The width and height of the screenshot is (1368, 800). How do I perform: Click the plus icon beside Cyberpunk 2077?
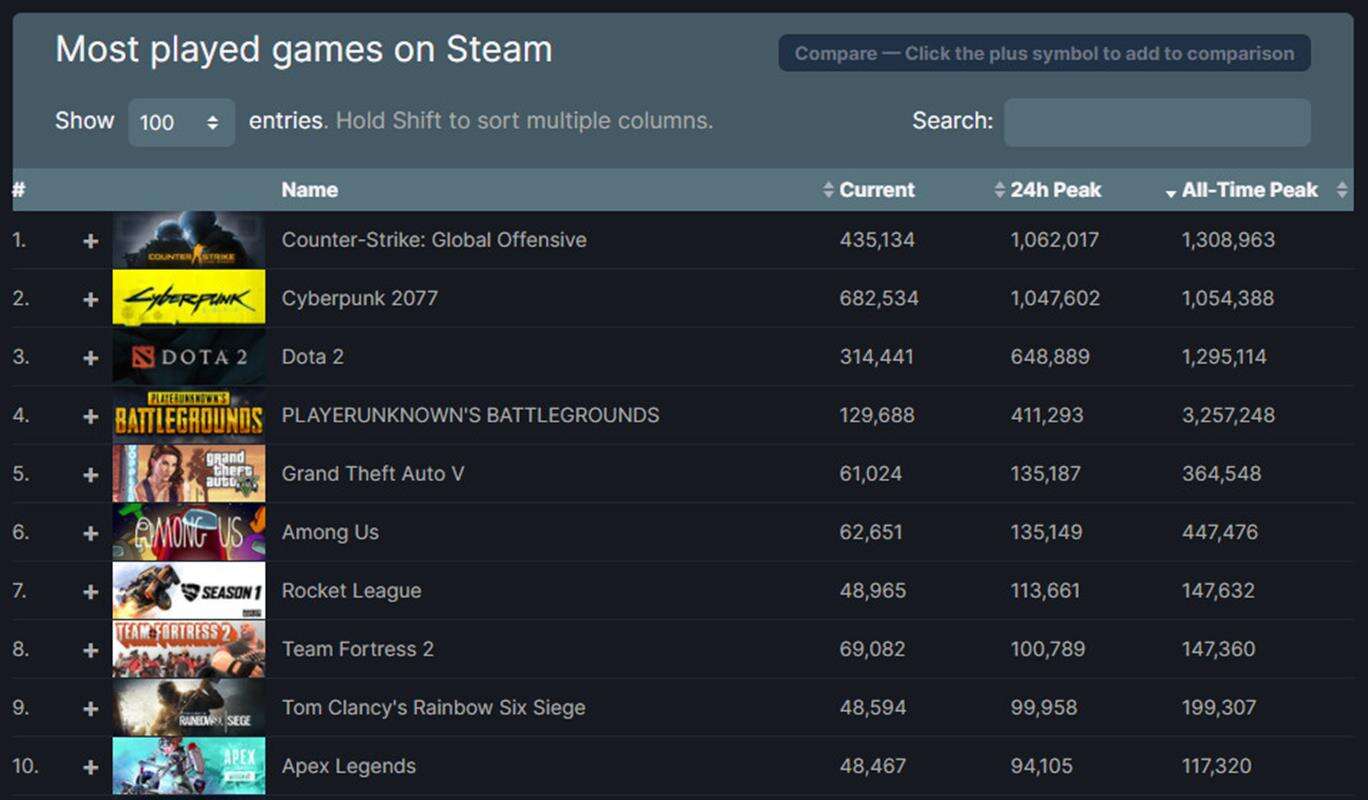[90, 299]
